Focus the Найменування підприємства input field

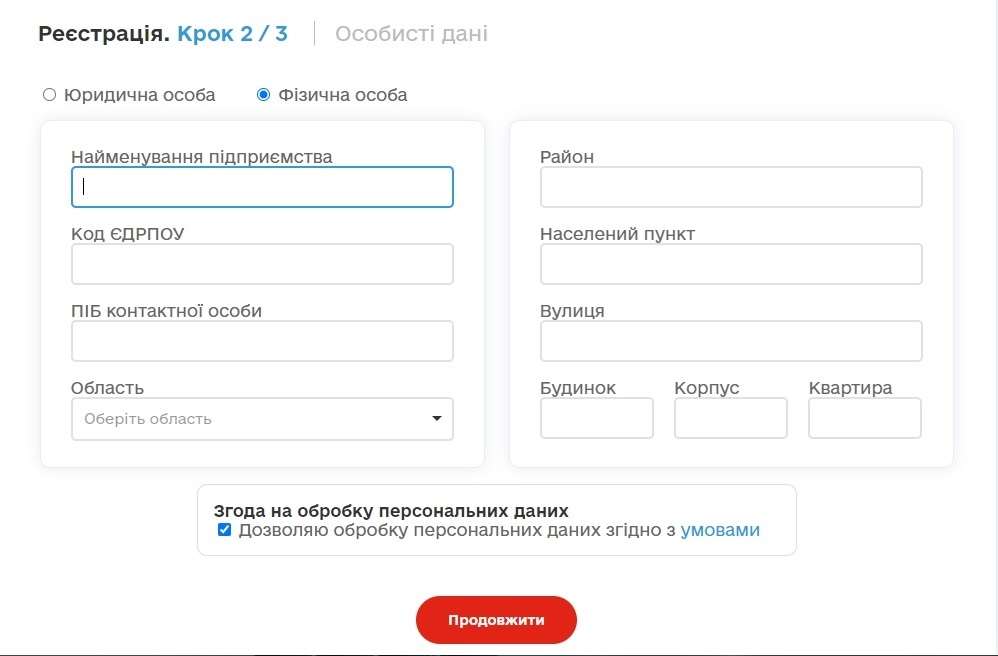pos(262,187)
